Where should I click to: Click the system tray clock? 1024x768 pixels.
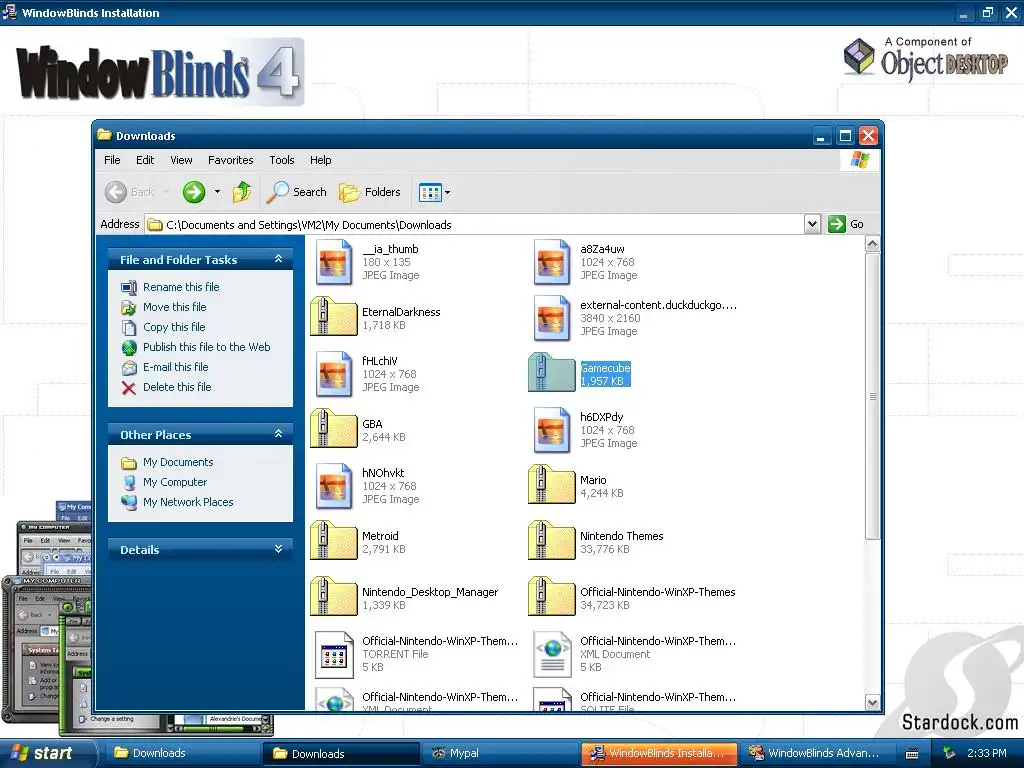point(987,753)
